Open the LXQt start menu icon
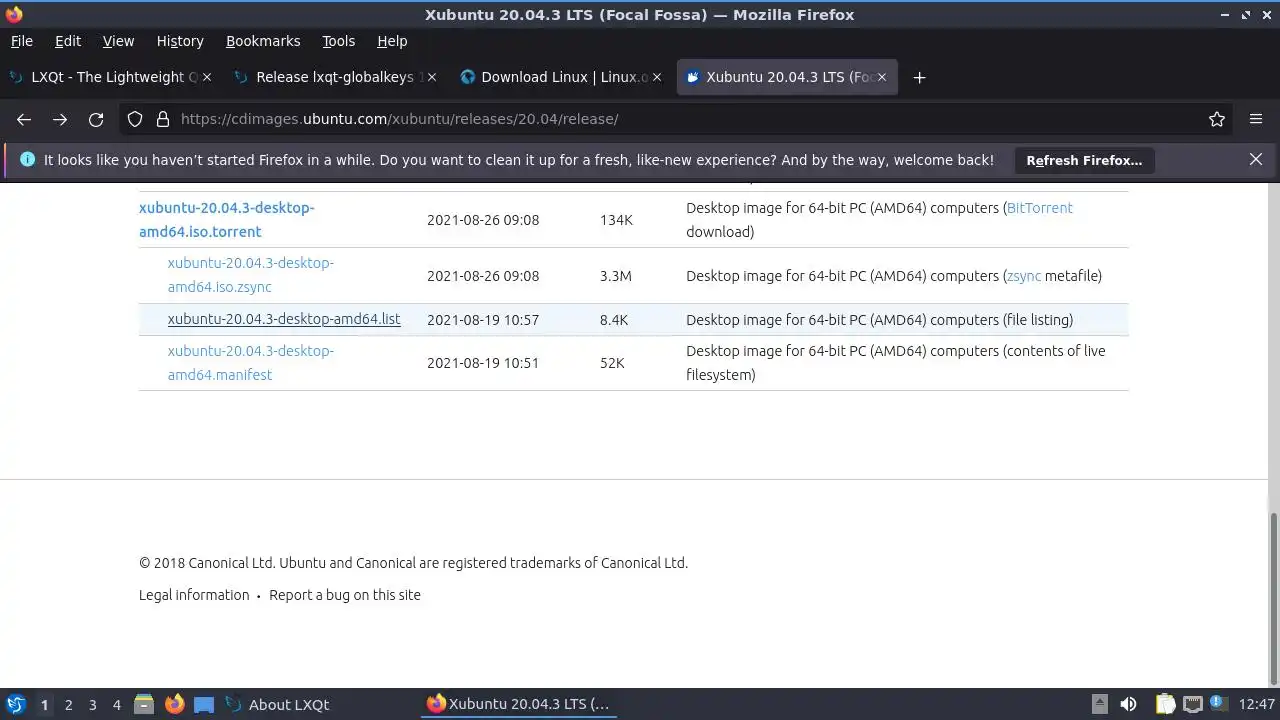The height and width of the screenshot is (720, 1280). pos(16,704)
